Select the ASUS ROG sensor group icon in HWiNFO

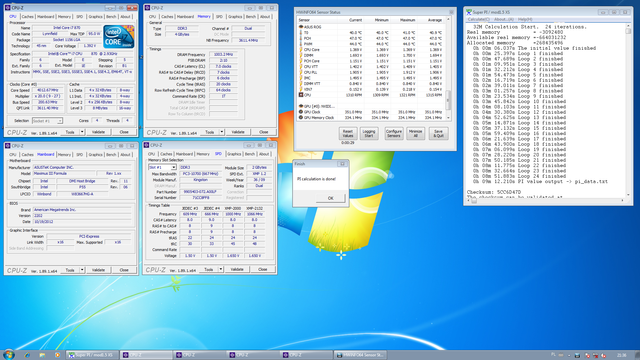[x=301, y=27]
